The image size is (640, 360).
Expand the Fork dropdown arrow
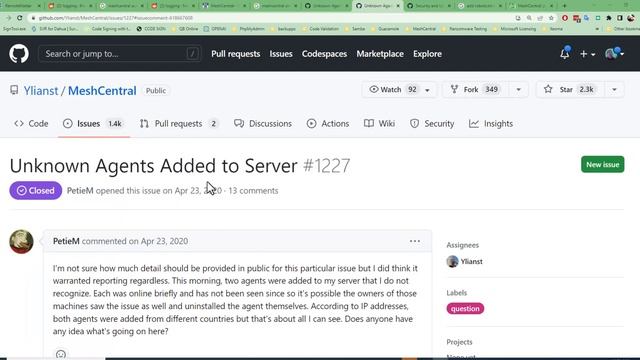coord(518,89)
